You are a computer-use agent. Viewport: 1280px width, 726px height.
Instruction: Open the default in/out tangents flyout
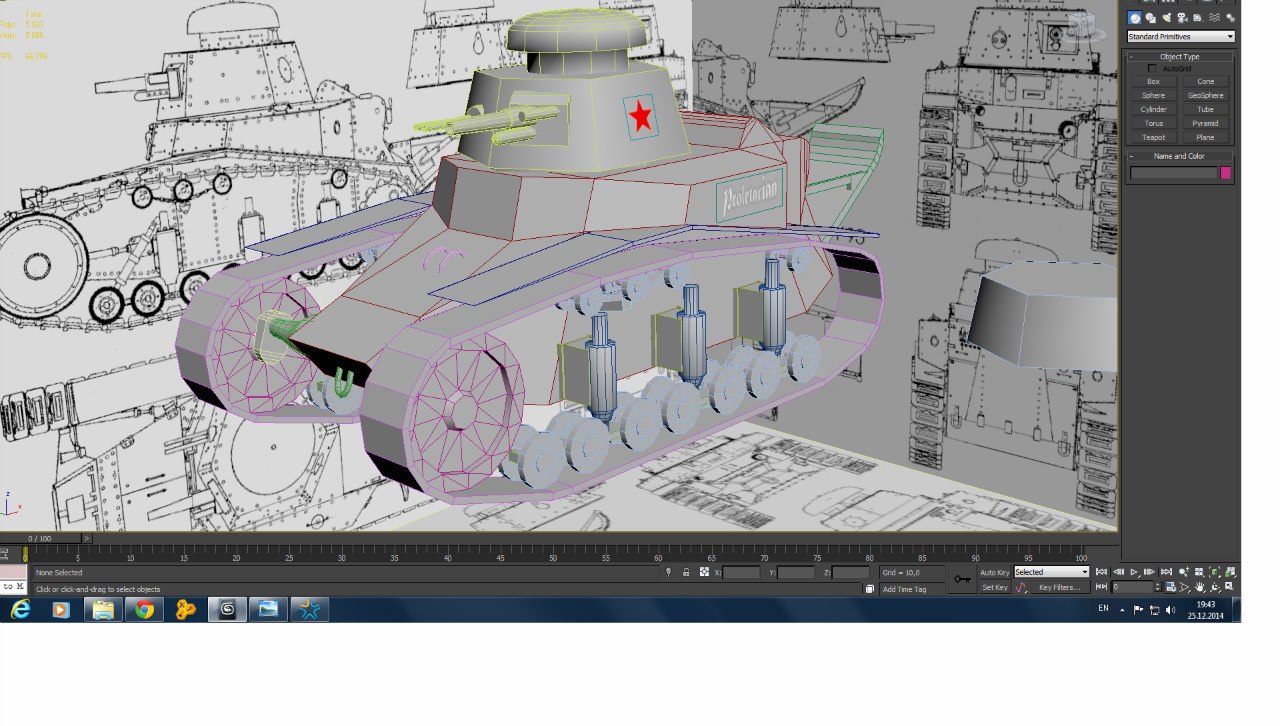coord(1021,588)
